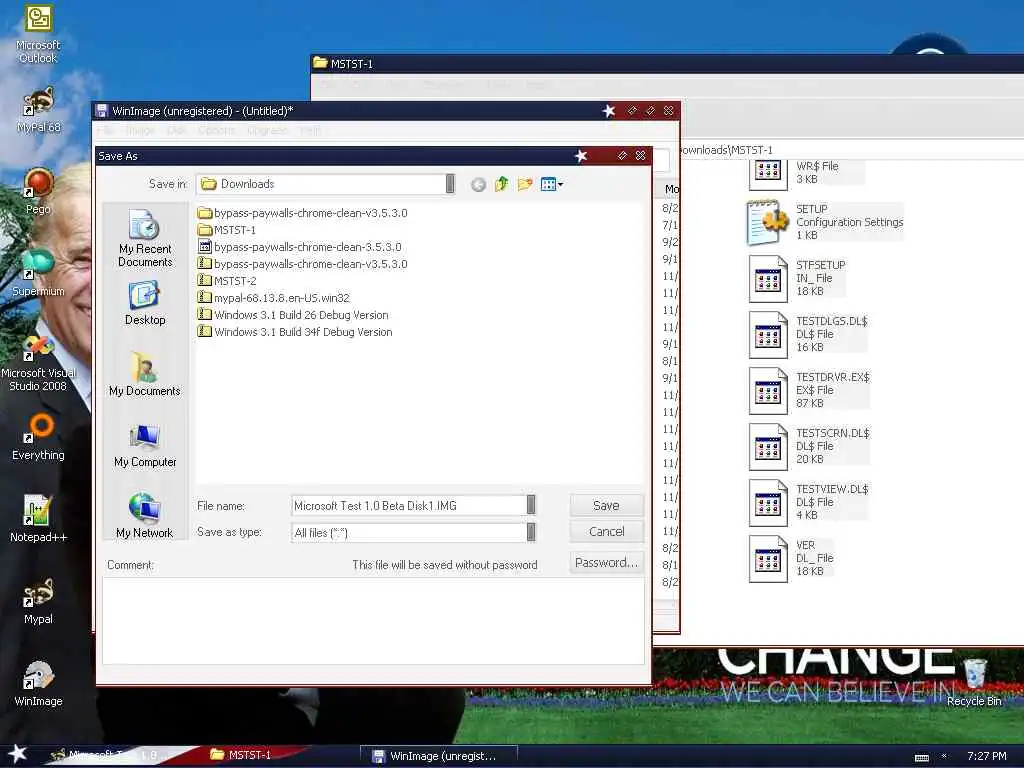This screenshot has width=1024, height=768.
Task: Create New Folder icon in Save As
Action: pyautogui.click(x=524, y=184)
